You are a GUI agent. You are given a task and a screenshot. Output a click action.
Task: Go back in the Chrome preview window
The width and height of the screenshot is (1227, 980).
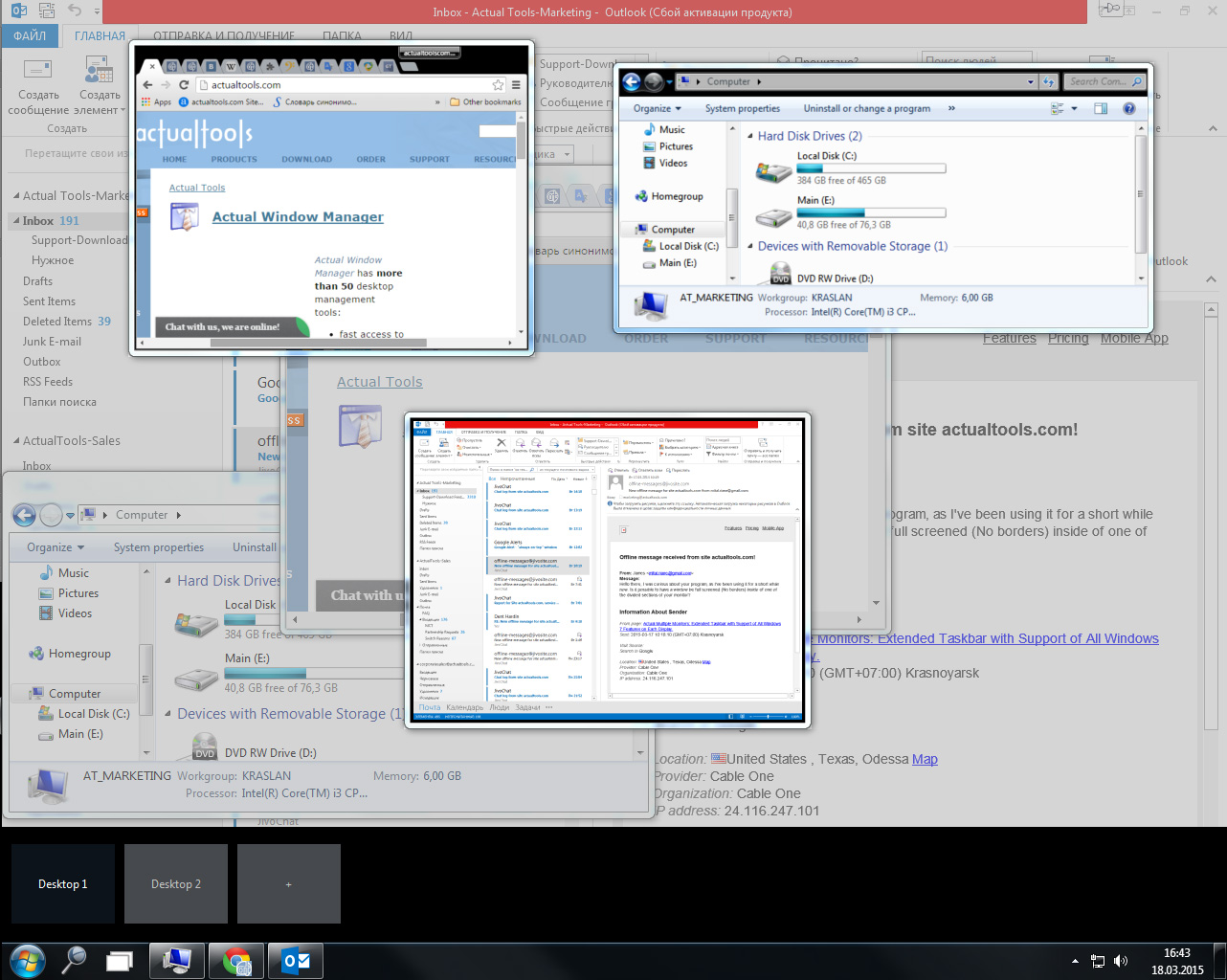pyautogui.click(x=147, y=84)
